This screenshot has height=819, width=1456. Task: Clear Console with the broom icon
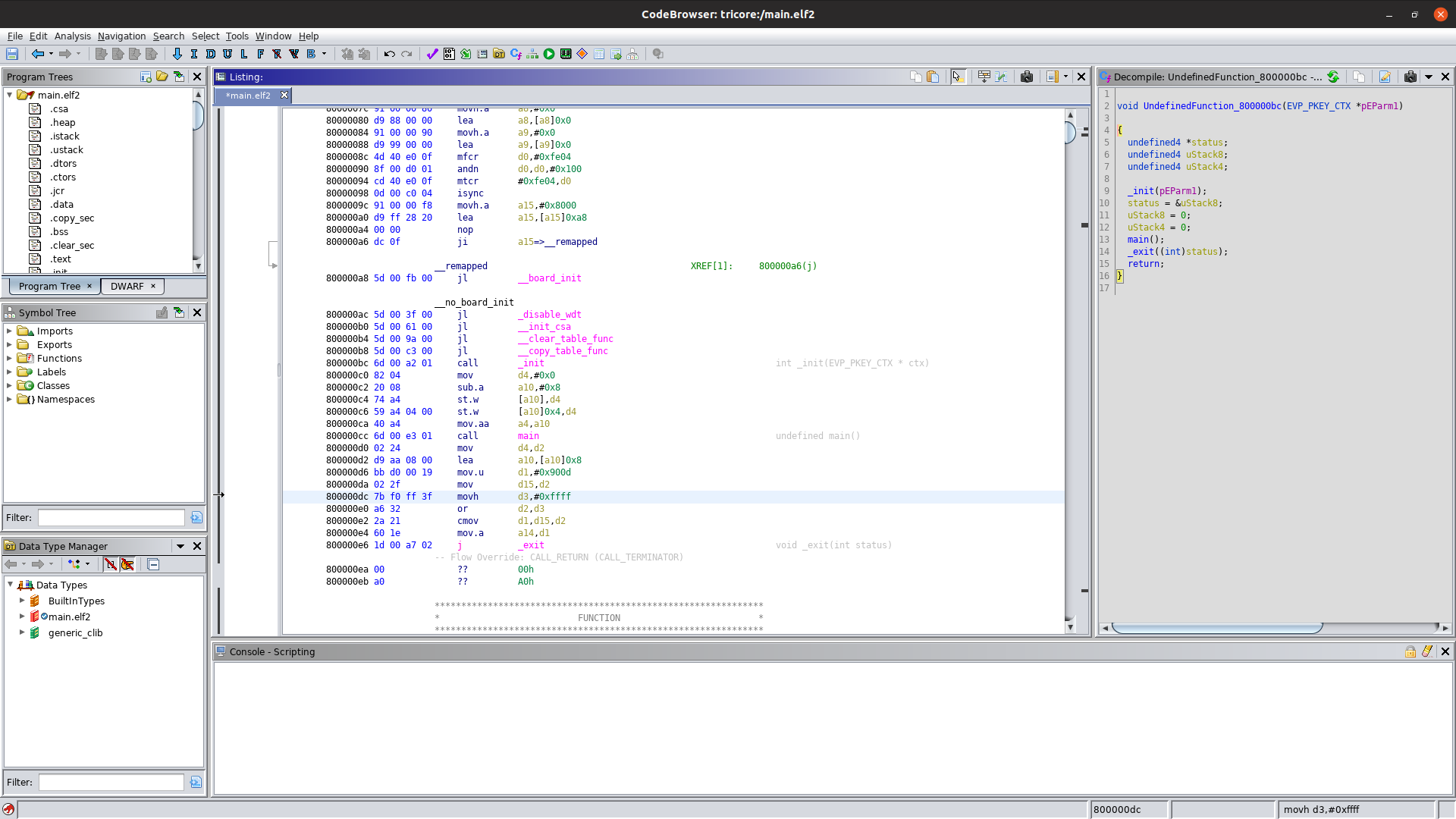tap(1427, 651)
